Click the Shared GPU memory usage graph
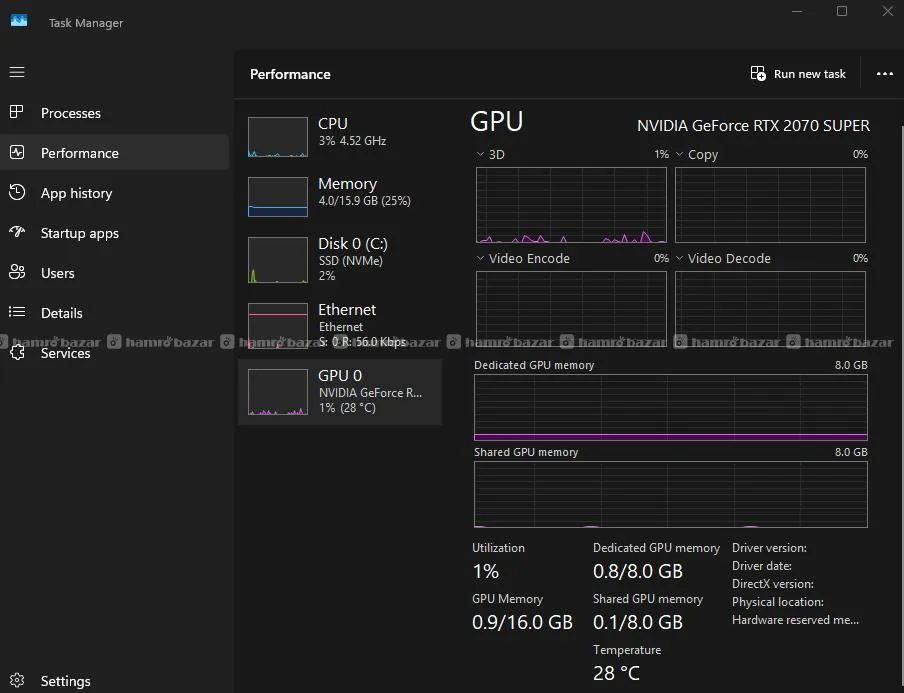This screenshot has height=693, width=904. pyautogui.click(x=671, y=494)
